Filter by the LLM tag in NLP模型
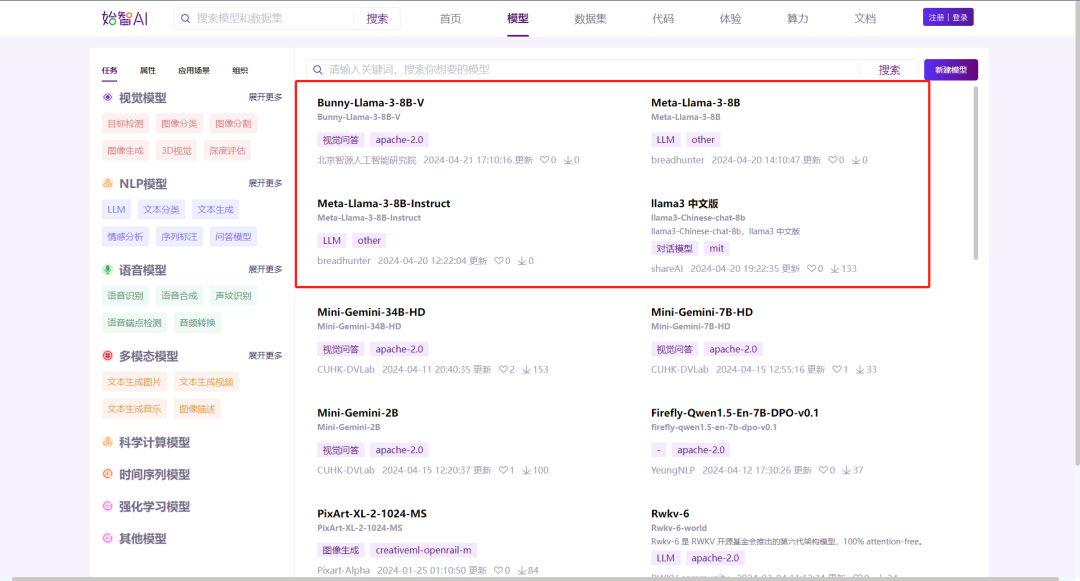 point(116,209)
